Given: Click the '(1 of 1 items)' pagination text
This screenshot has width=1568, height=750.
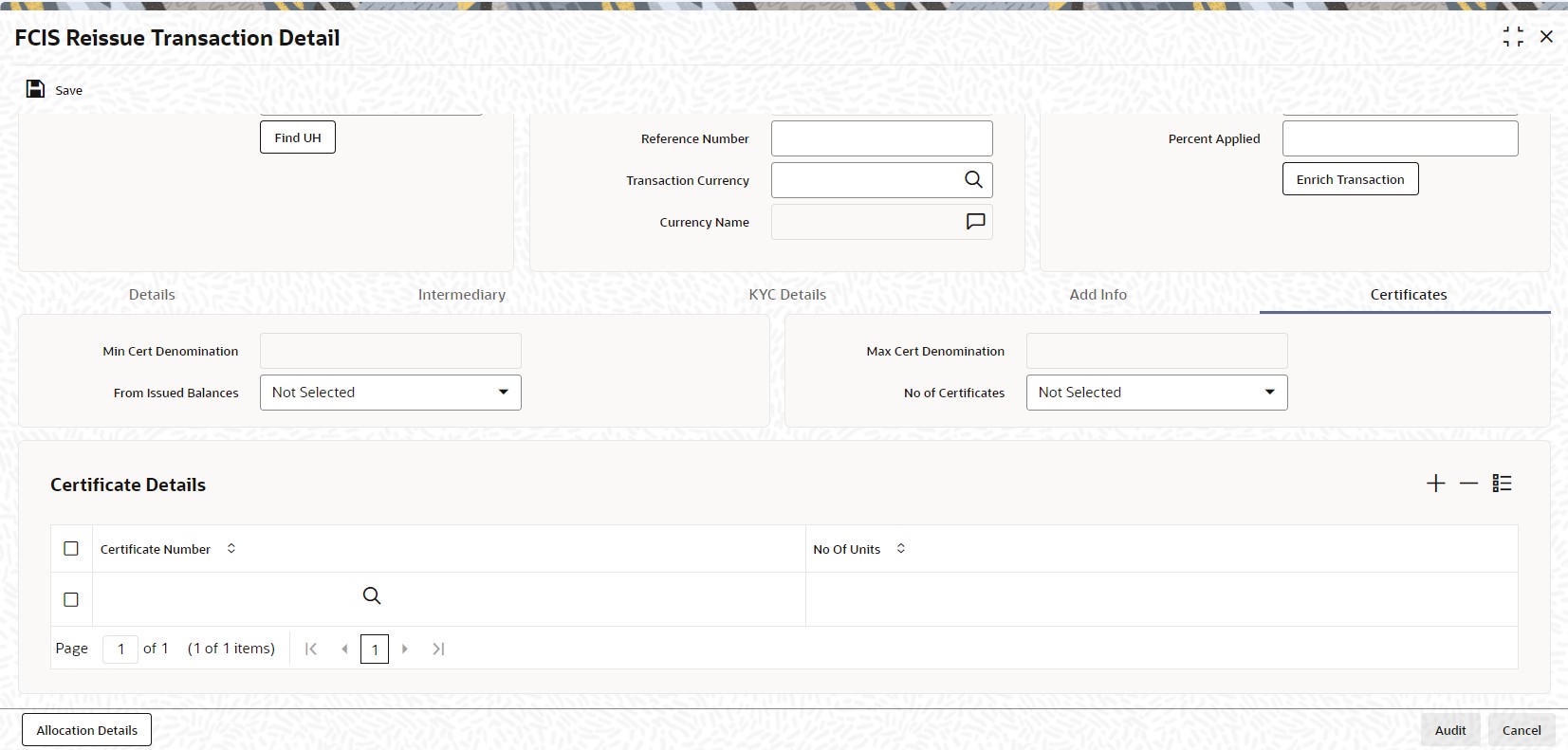Looking at the screenshot, I should (231, 649).
